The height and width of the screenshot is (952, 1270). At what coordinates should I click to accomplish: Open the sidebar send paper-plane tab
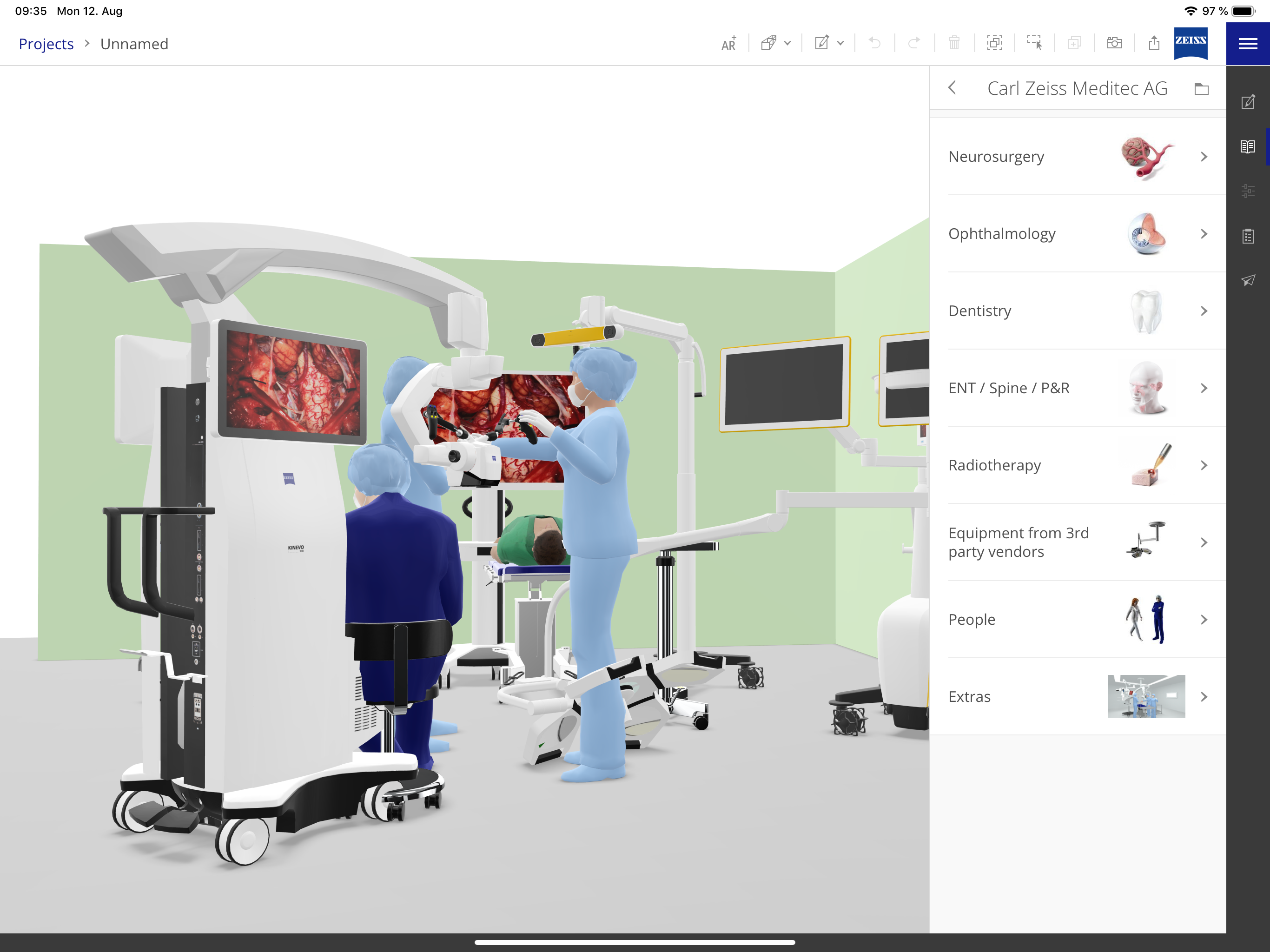[x=1248, y=280]
